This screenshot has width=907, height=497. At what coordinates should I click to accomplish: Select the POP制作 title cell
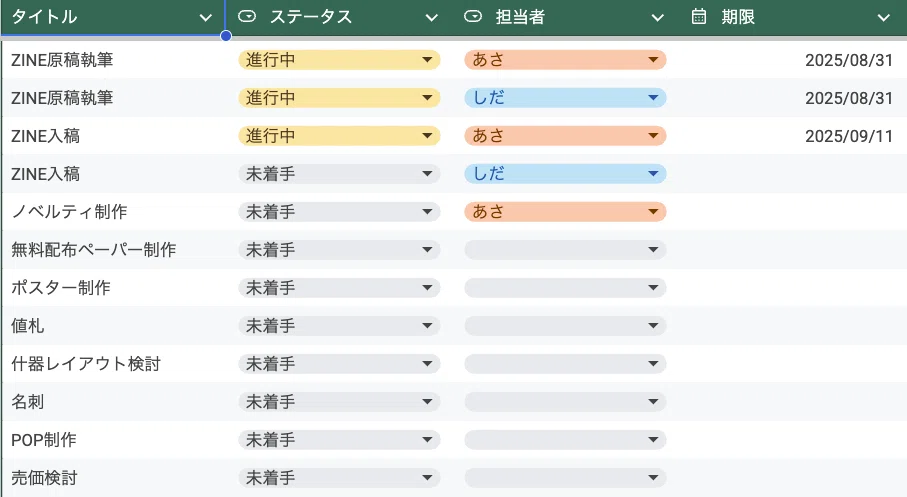click(113, 440)
